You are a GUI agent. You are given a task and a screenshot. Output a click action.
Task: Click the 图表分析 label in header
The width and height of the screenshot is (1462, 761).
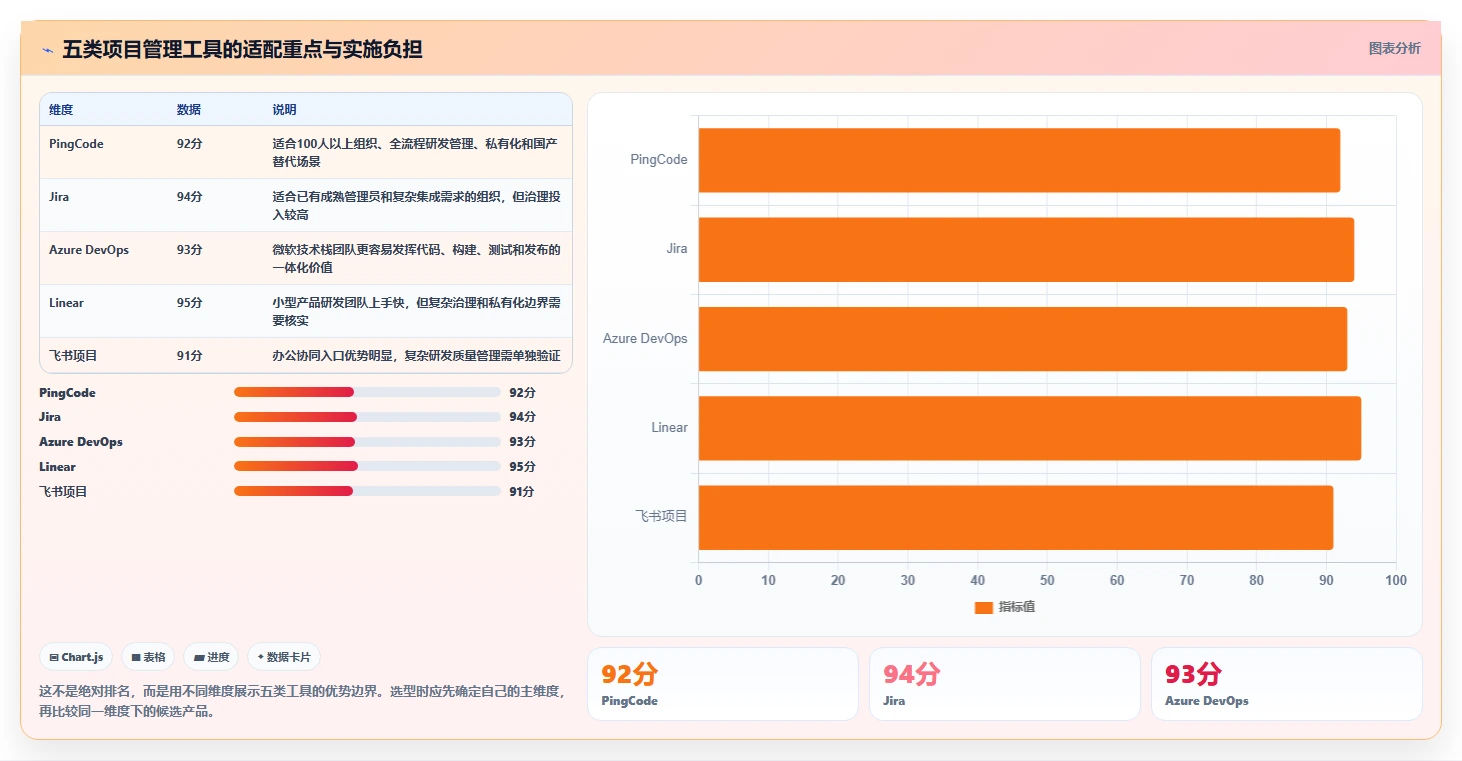1394,48
